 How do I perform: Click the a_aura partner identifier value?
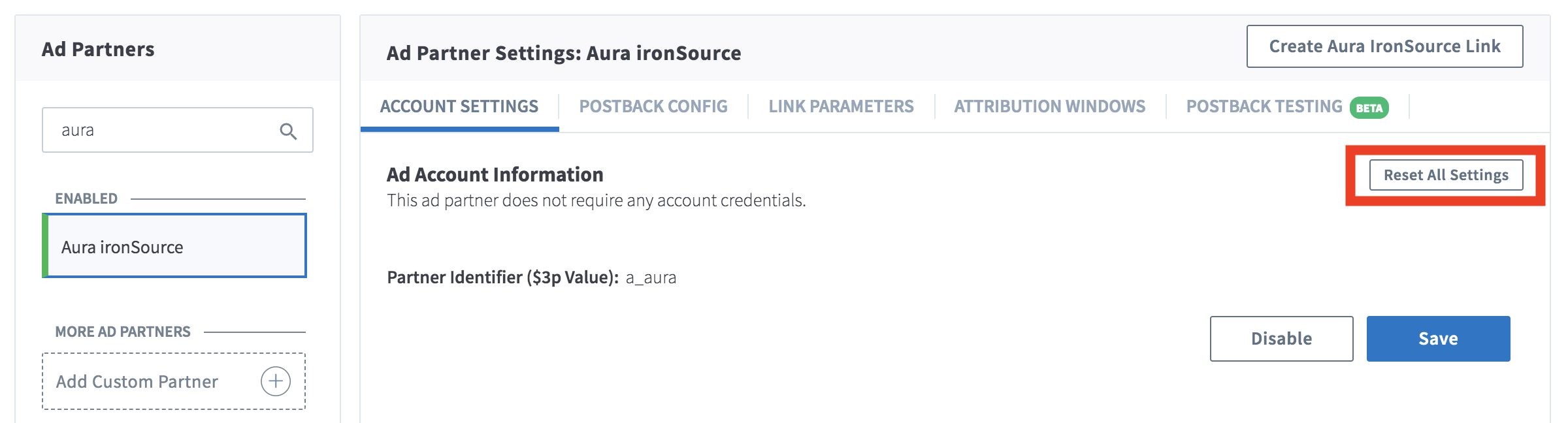pyautogui.click(x=651, y=278)
